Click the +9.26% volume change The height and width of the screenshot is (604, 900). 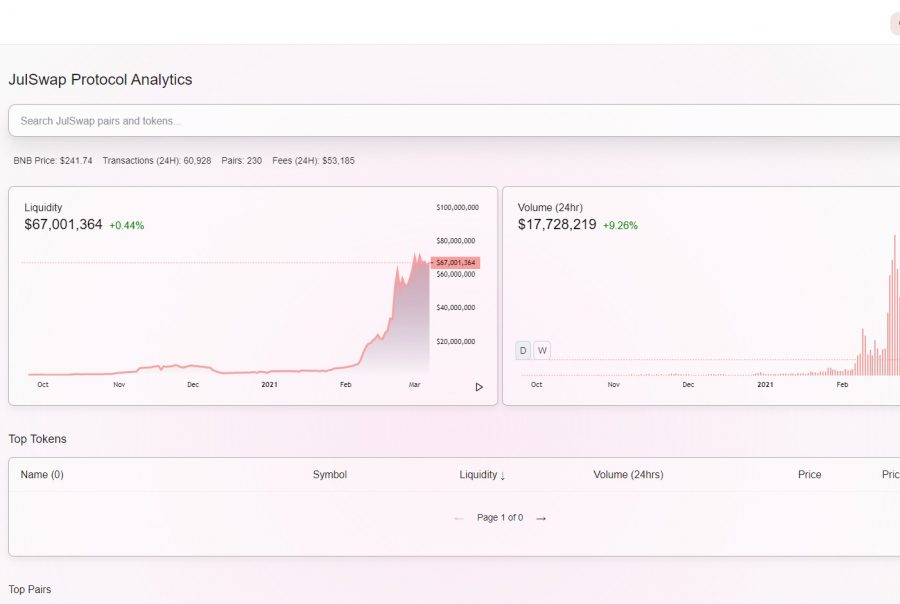(620, 226)
